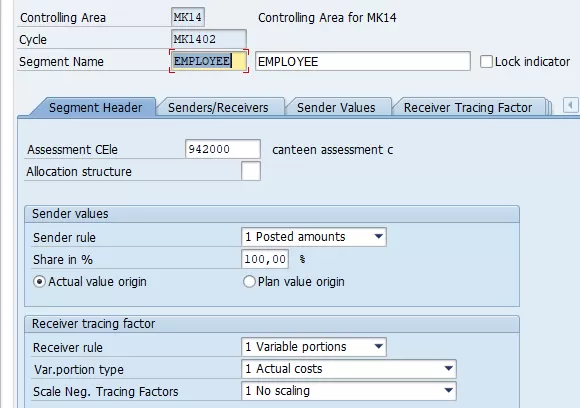Focus the Allocation structure input box

tap(251, 171)
